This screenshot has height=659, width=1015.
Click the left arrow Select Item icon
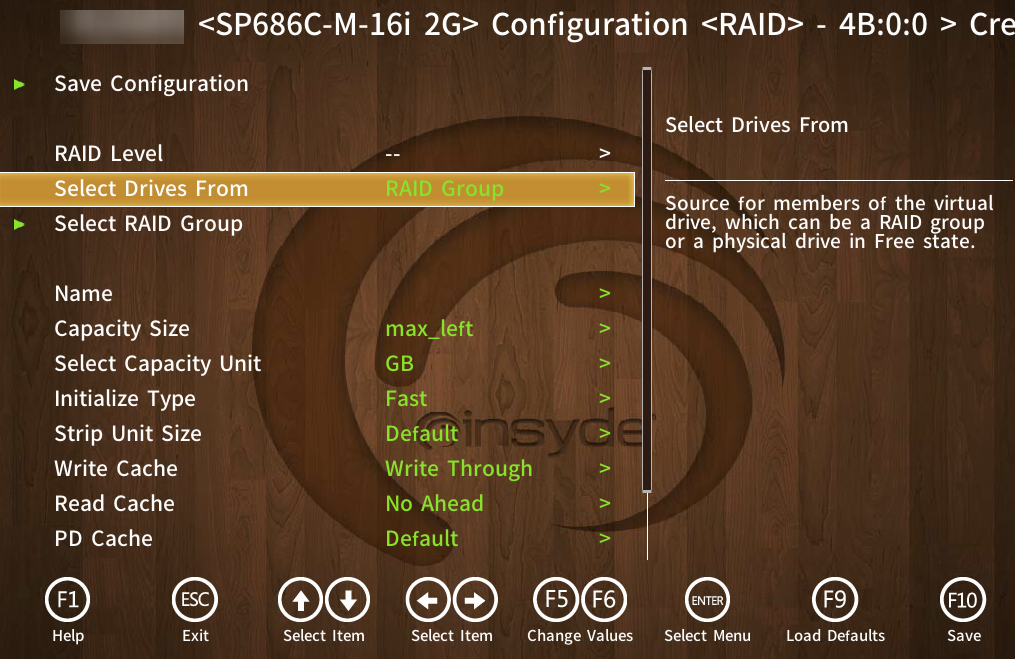click(428, 600)
